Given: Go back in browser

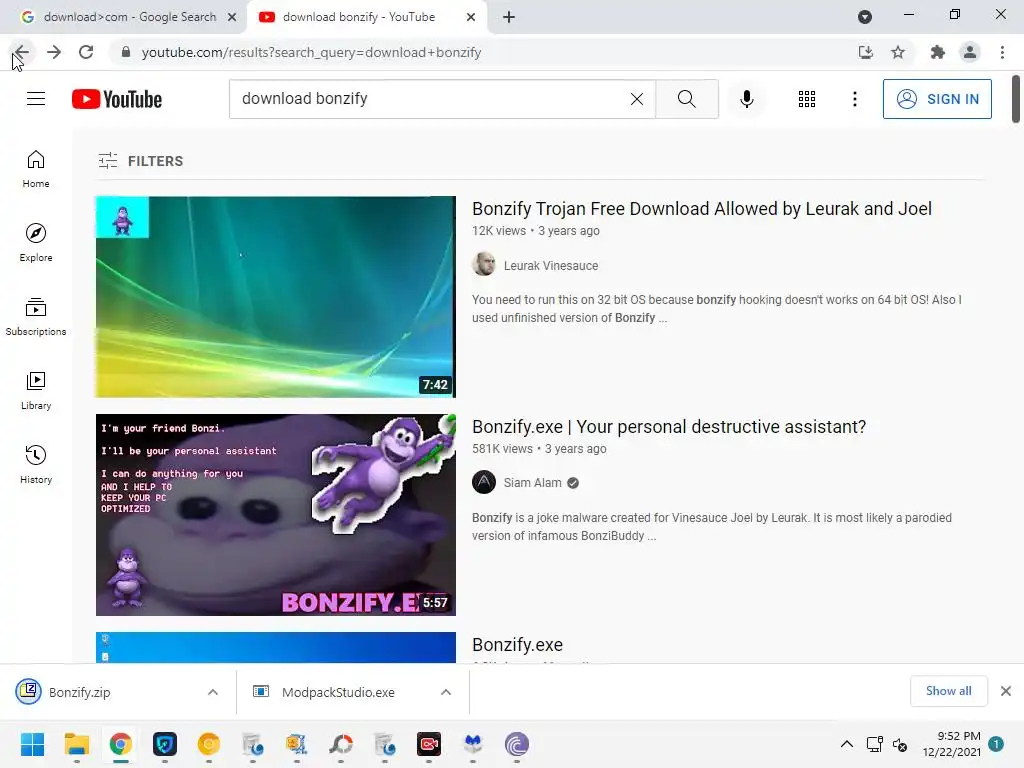Looking at the screenshot, I should pos(21,52).
